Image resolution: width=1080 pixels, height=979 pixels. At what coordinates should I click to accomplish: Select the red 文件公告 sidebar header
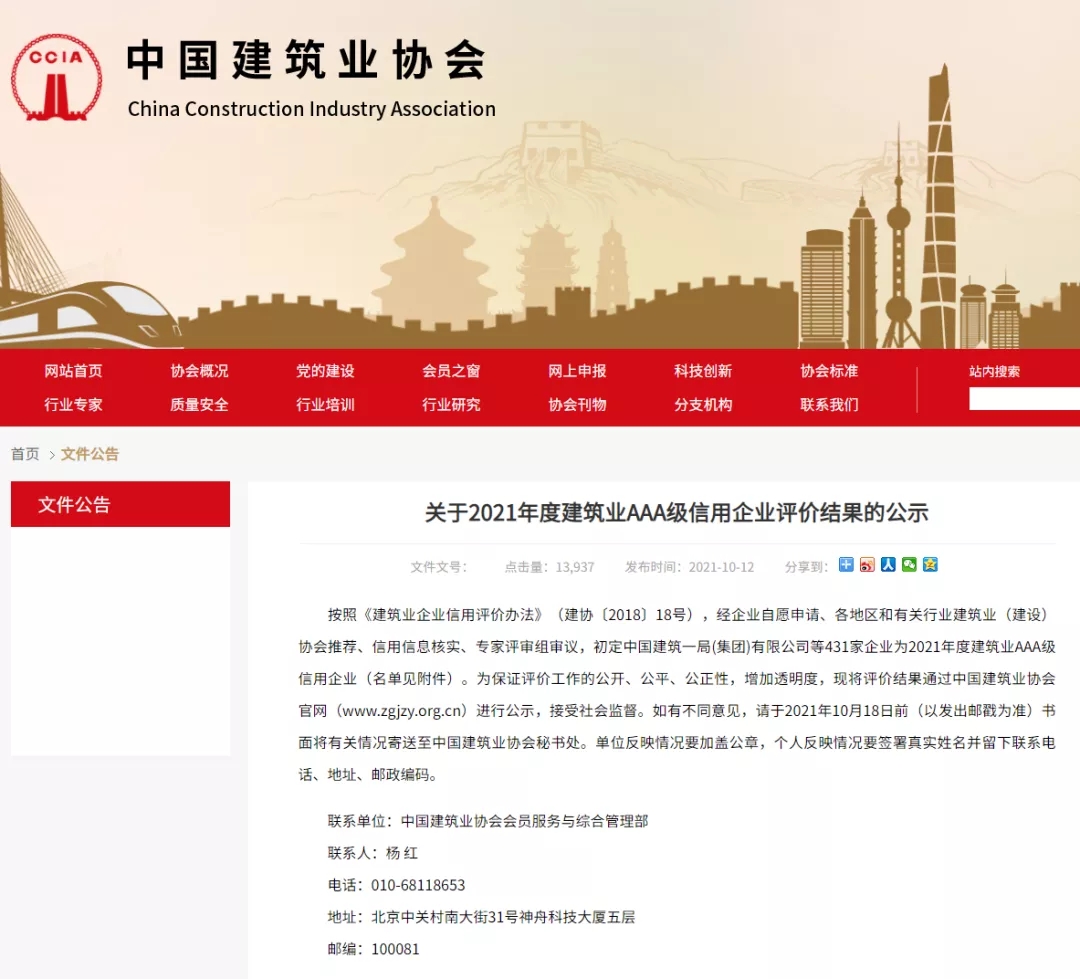tap(121, 504)
